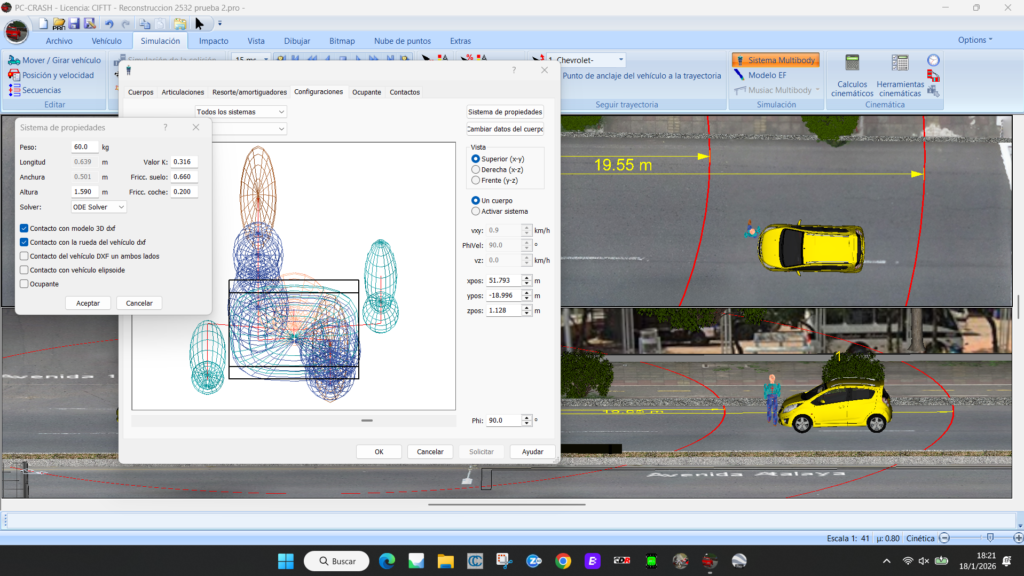This screenshot has height=576, width=1024.
Task: Activate Sistema Multibody simulation
Action: (776, 60)
